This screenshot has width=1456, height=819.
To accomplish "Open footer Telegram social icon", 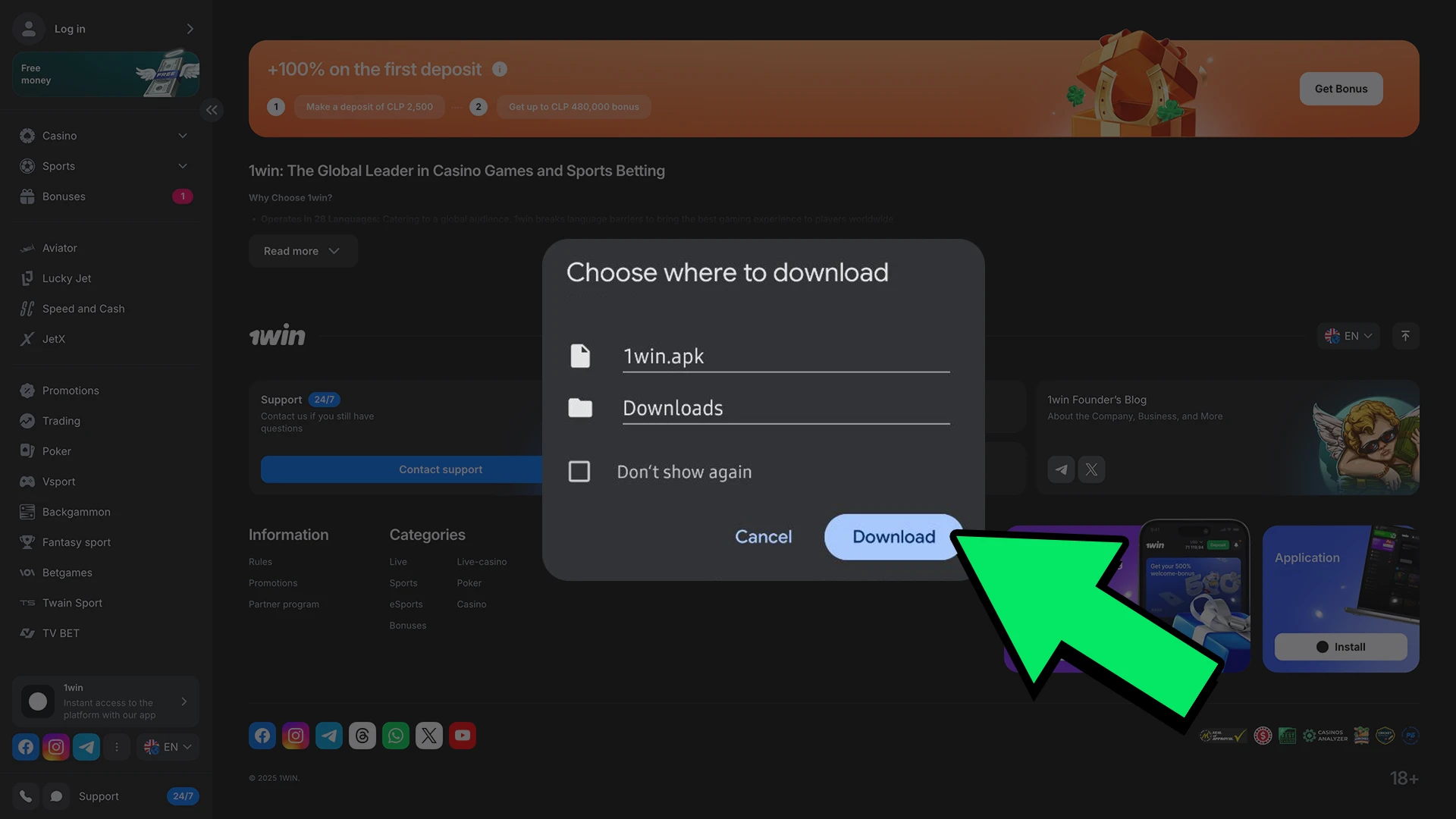I will click(329, 736).
